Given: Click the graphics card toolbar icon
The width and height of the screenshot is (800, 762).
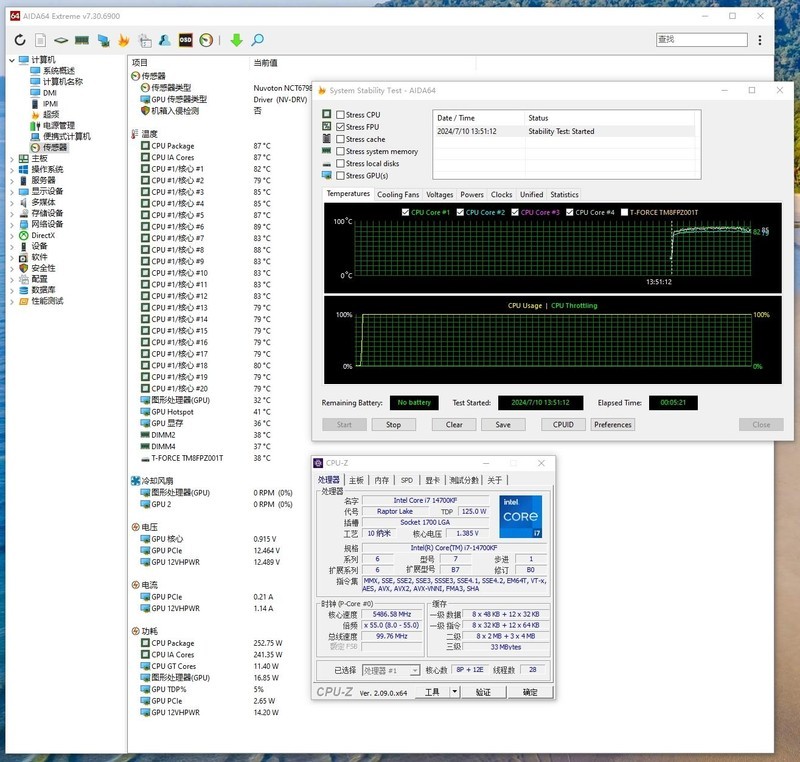Looking at the screenshot, I should (x=103, y=42).
